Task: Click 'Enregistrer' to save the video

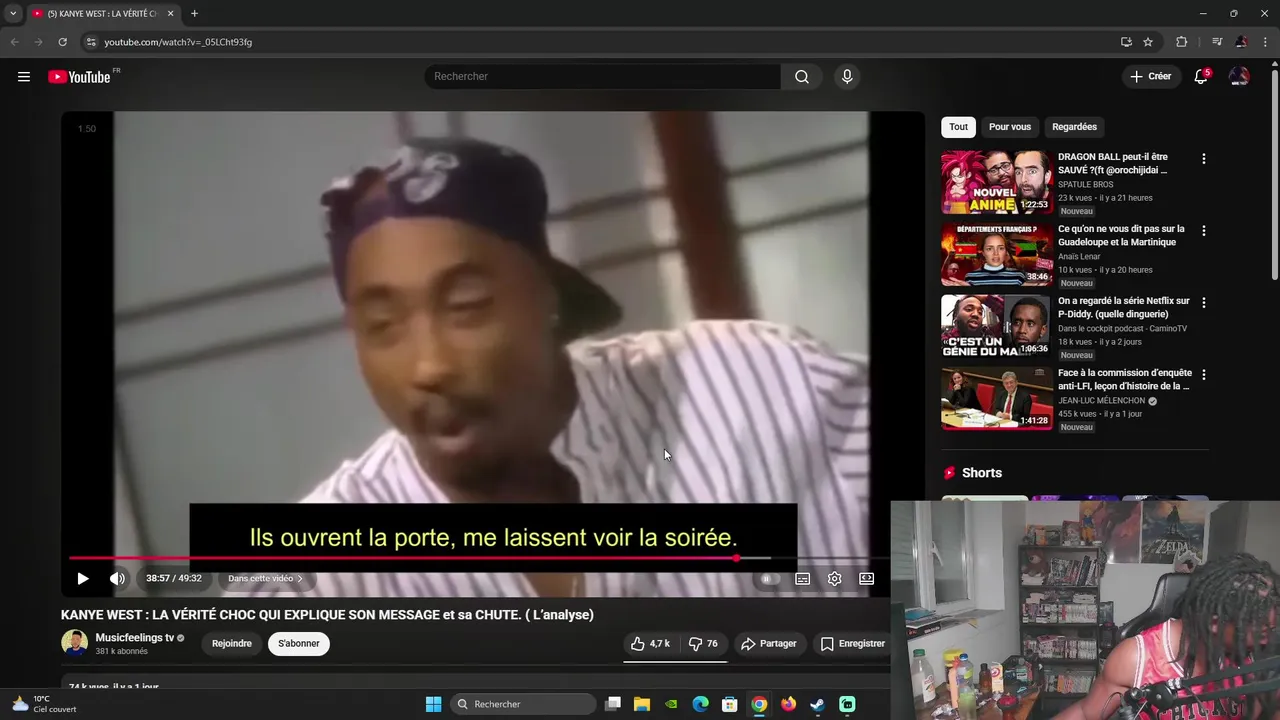Action: coord(852,644)
